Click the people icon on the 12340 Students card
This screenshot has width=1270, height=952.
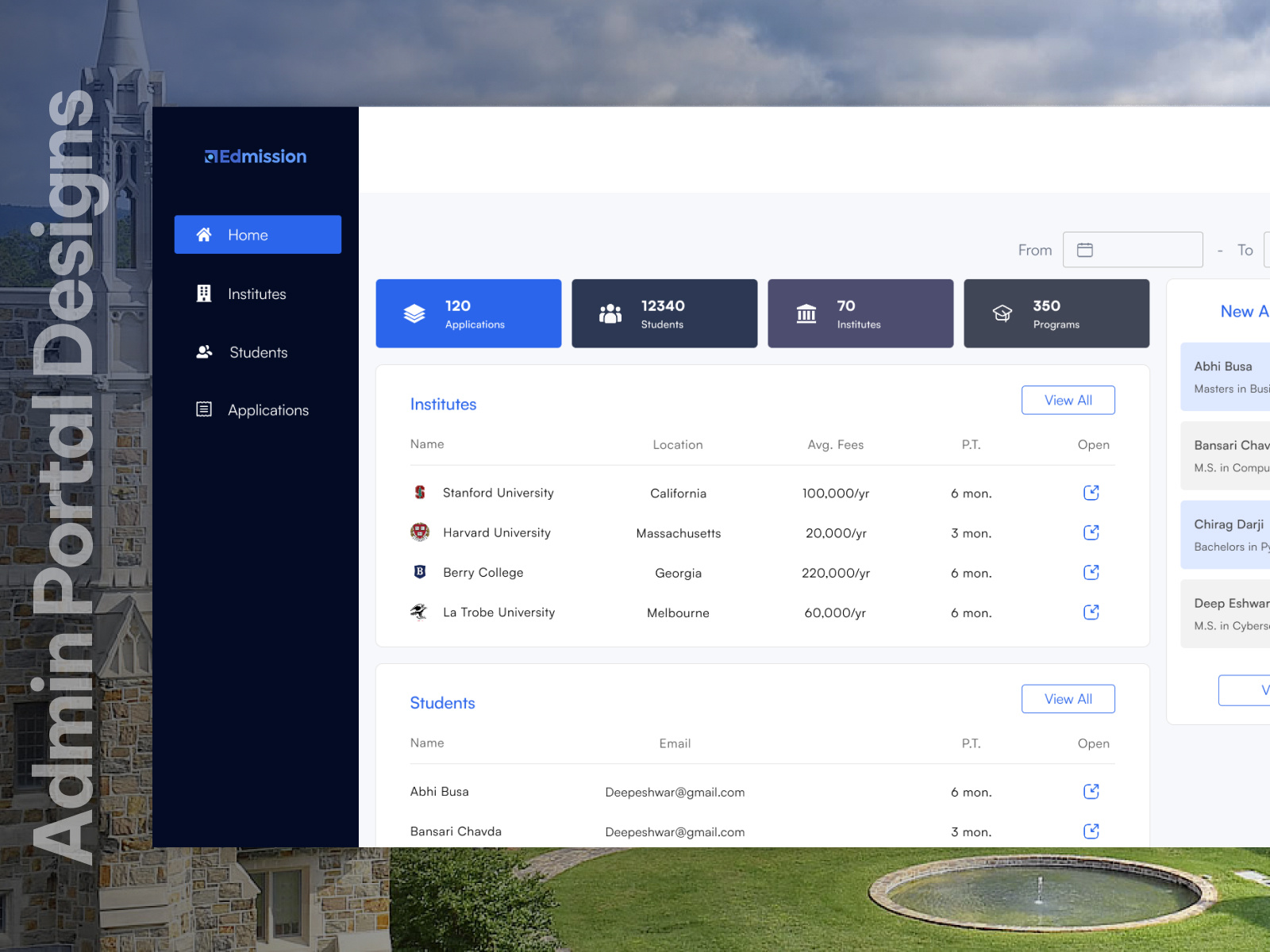click(x=610, y=313)
